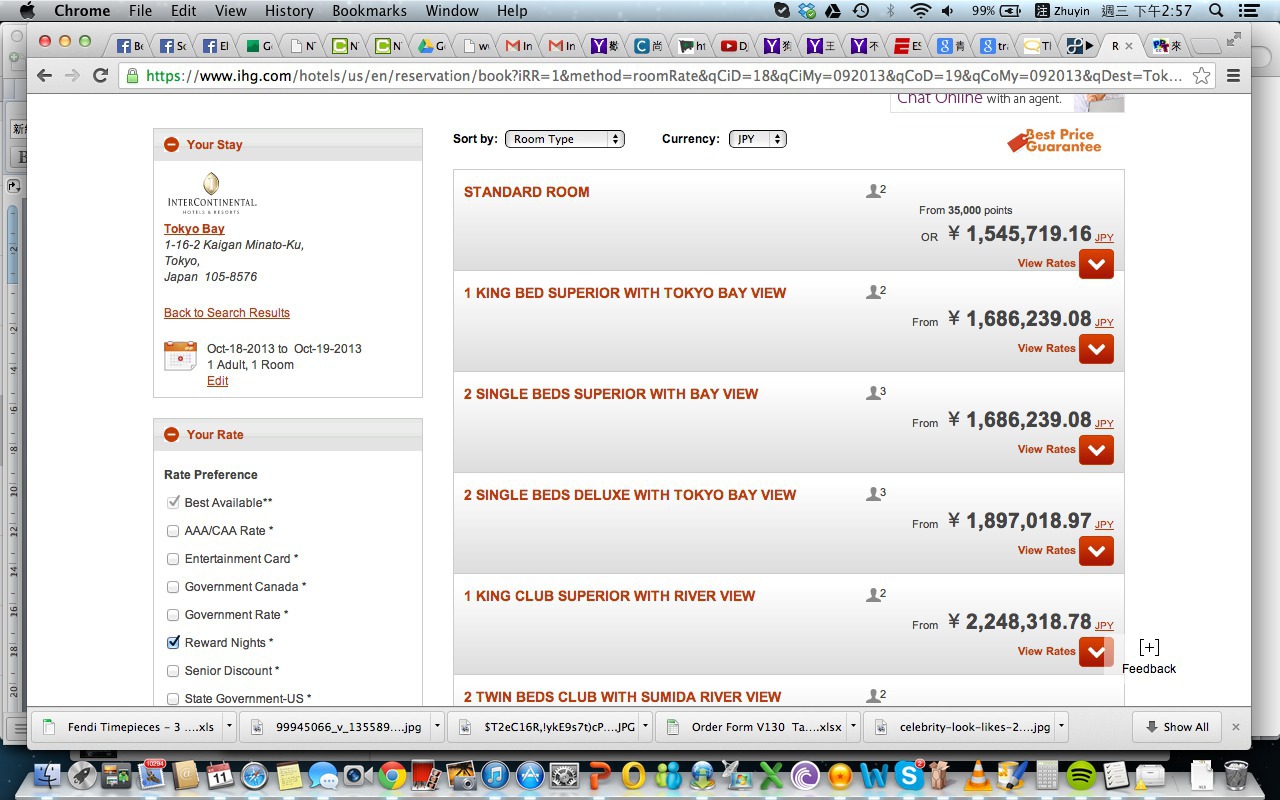Launch VLC cone icon in Dock
Image resolution: width=1280 pixels, height=800 pixels.
point(978,775)
